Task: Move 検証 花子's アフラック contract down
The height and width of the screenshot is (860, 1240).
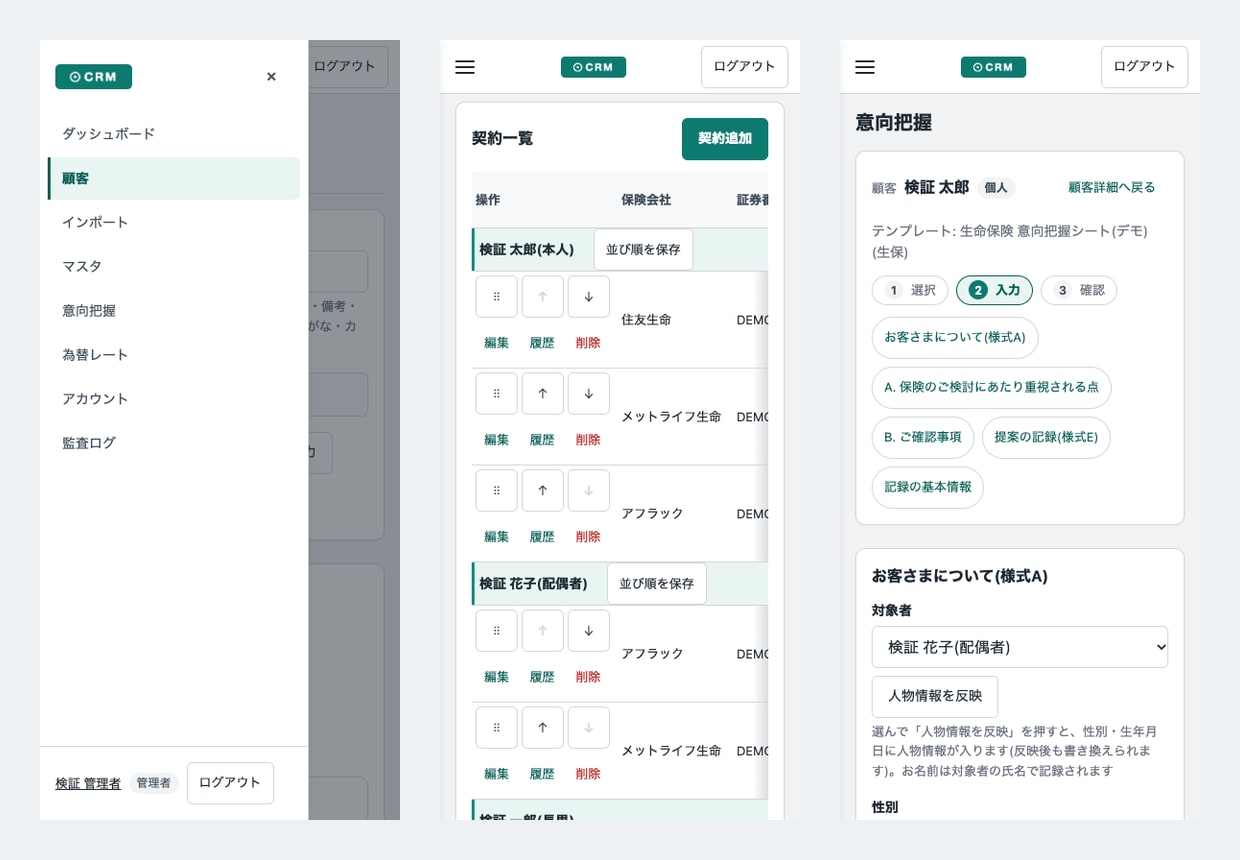Action: [x=589, y=631]
